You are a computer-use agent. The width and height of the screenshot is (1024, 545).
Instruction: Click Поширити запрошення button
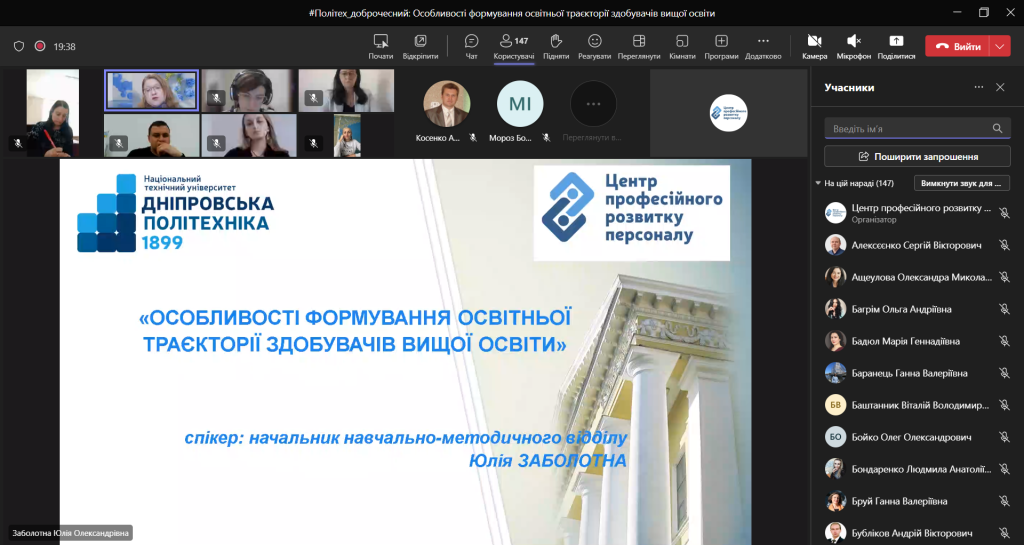point(917,157)
